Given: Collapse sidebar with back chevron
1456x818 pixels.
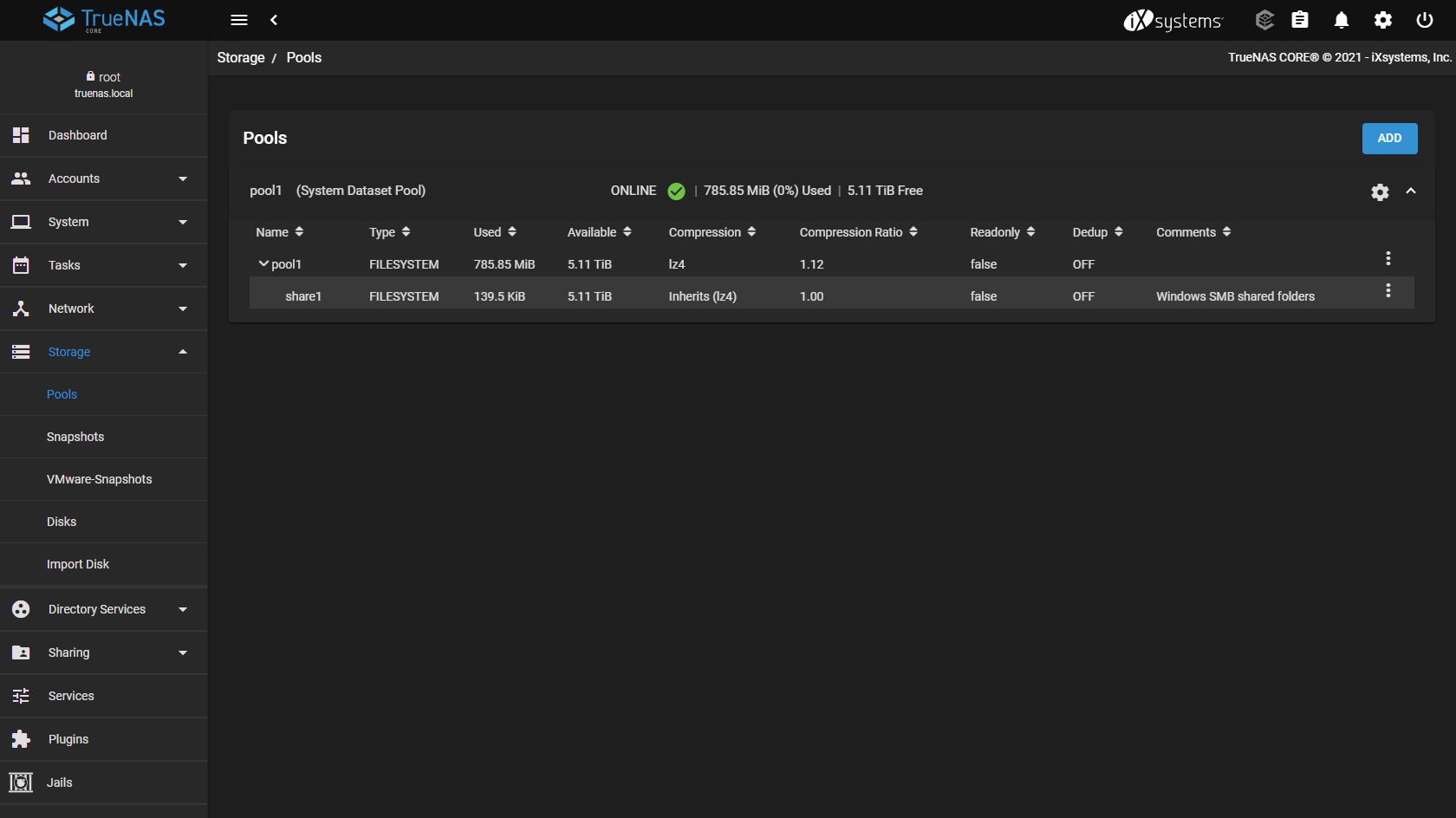Looking at the screenshot, I should tap(274, 20).
